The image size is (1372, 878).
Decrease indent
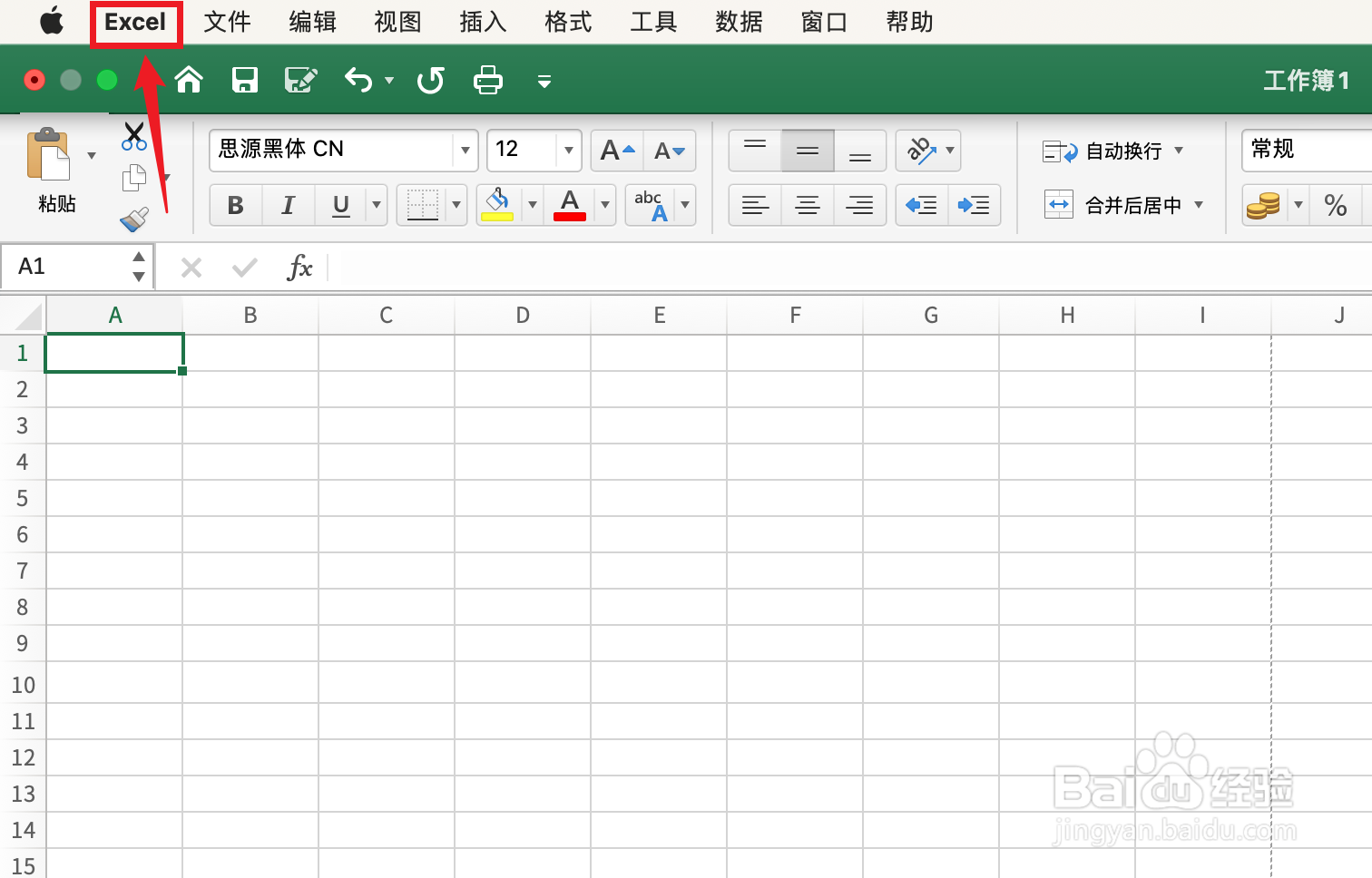coord(922,205)
